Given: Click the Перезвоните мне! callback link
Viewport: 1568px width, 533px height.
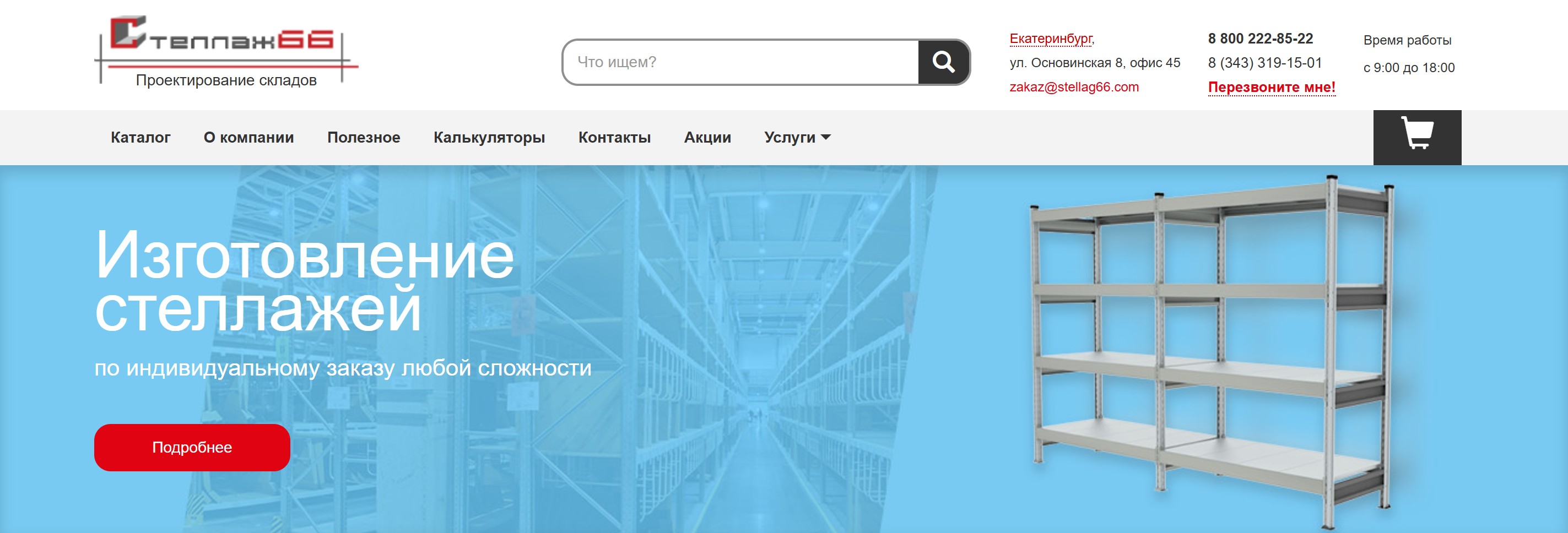Looking at the screenshot, I should click(1272, 87).
